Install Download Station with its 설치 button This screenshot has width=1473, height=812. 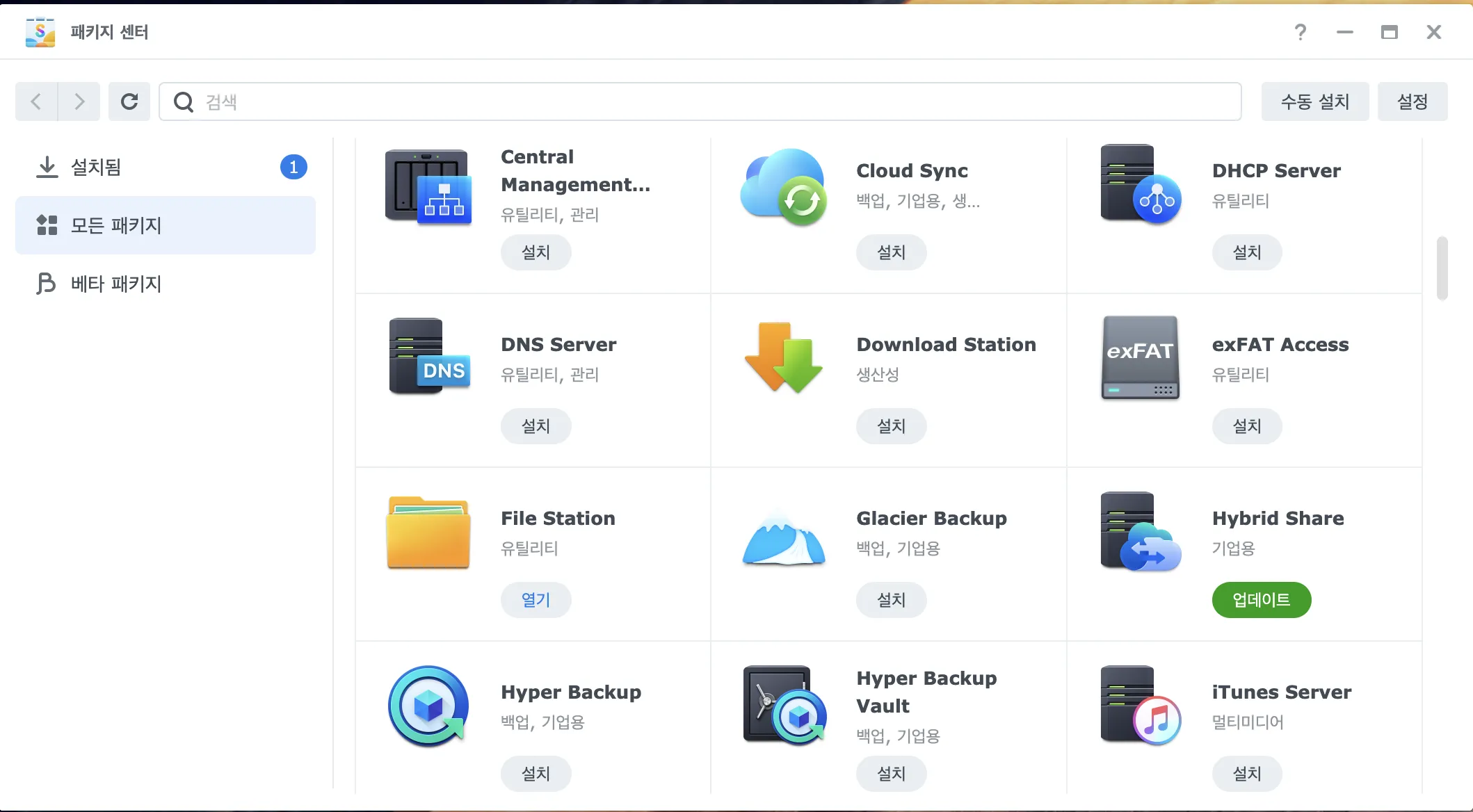coord(891,426)
